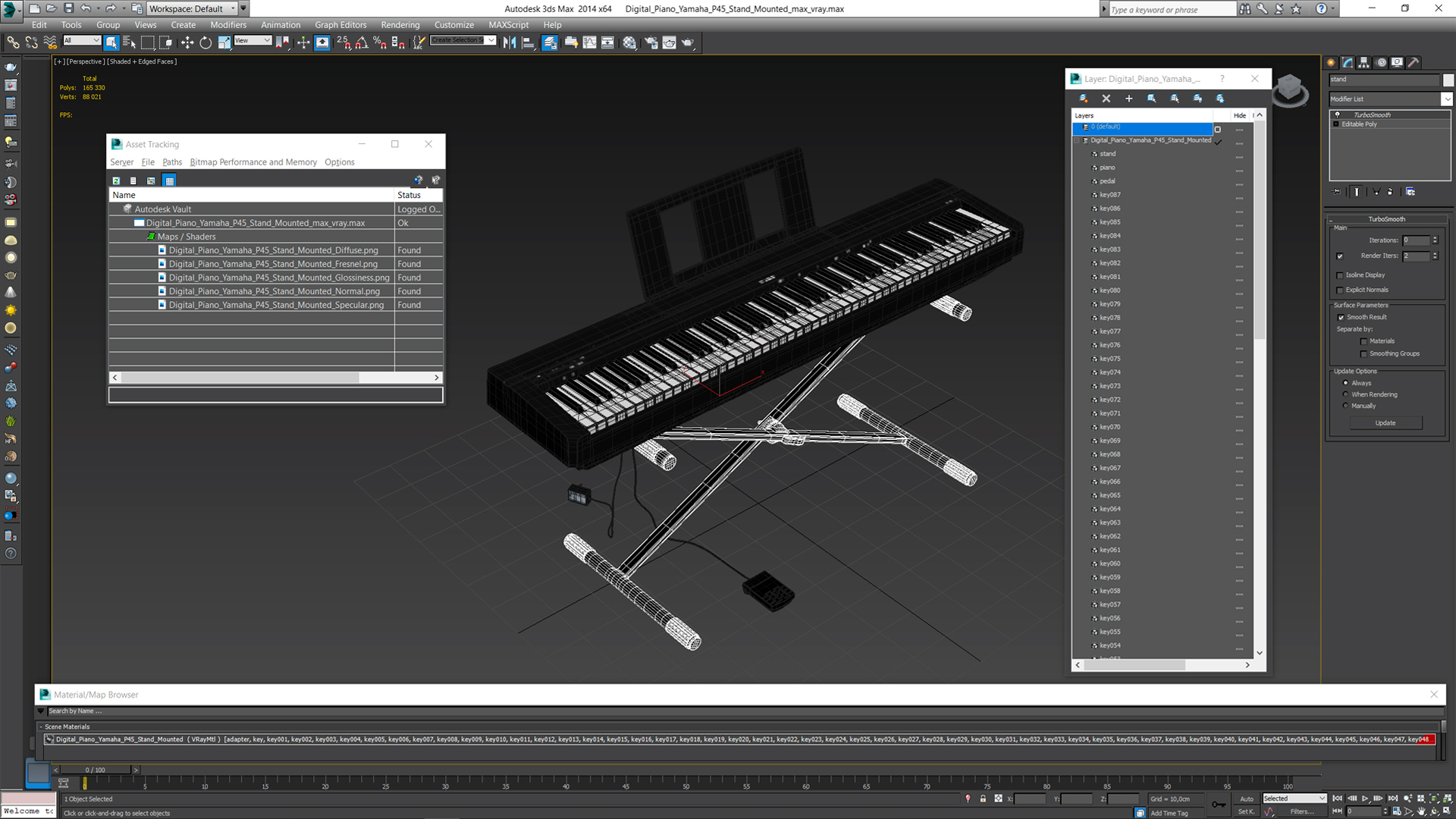Collapse Digital_Piano_Yamaha_P45_Stand_Mounted layer tree

click(x=1077, y=140)
